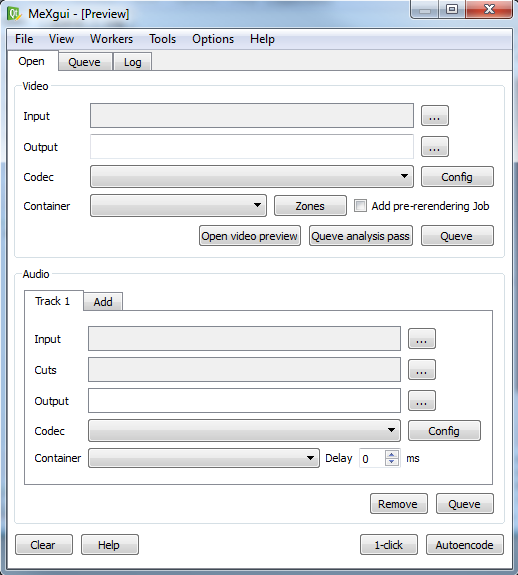The width and height of the screenshot is (518, 575).
Task: Close the MeXgui window
Action: [489, 10]
